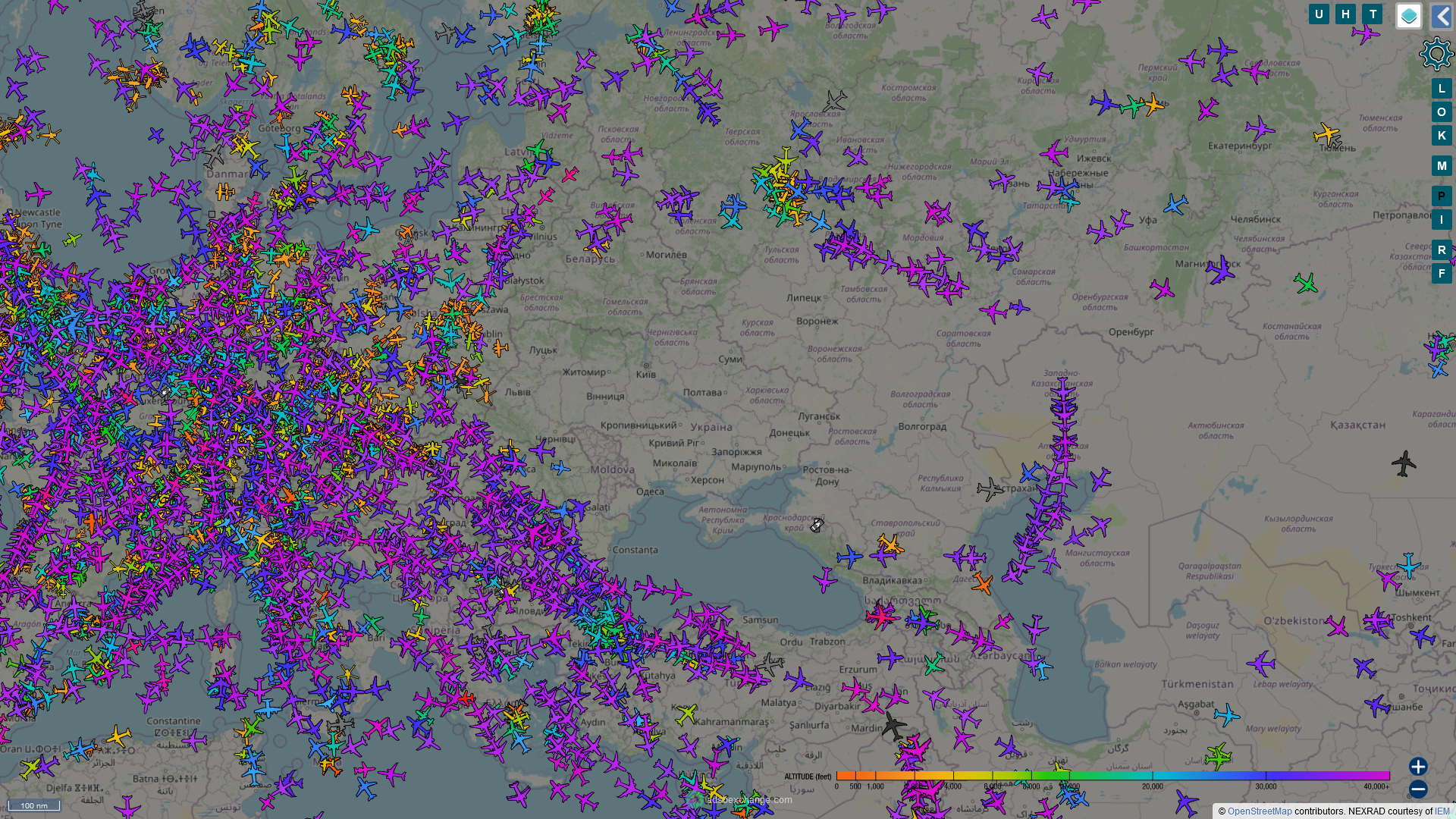Toggle the U filter button

(x=1319, y=14)
